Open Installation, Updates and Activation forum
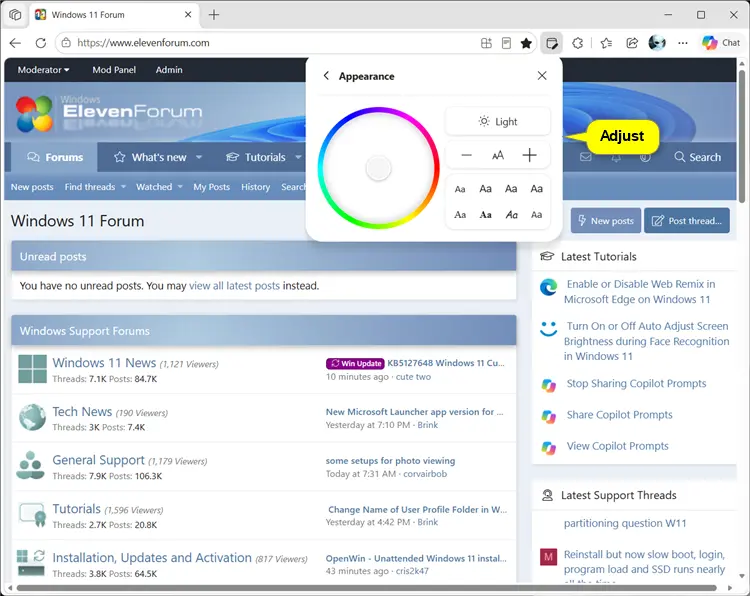Screen dimensions: 750x596 pos(152,558)
